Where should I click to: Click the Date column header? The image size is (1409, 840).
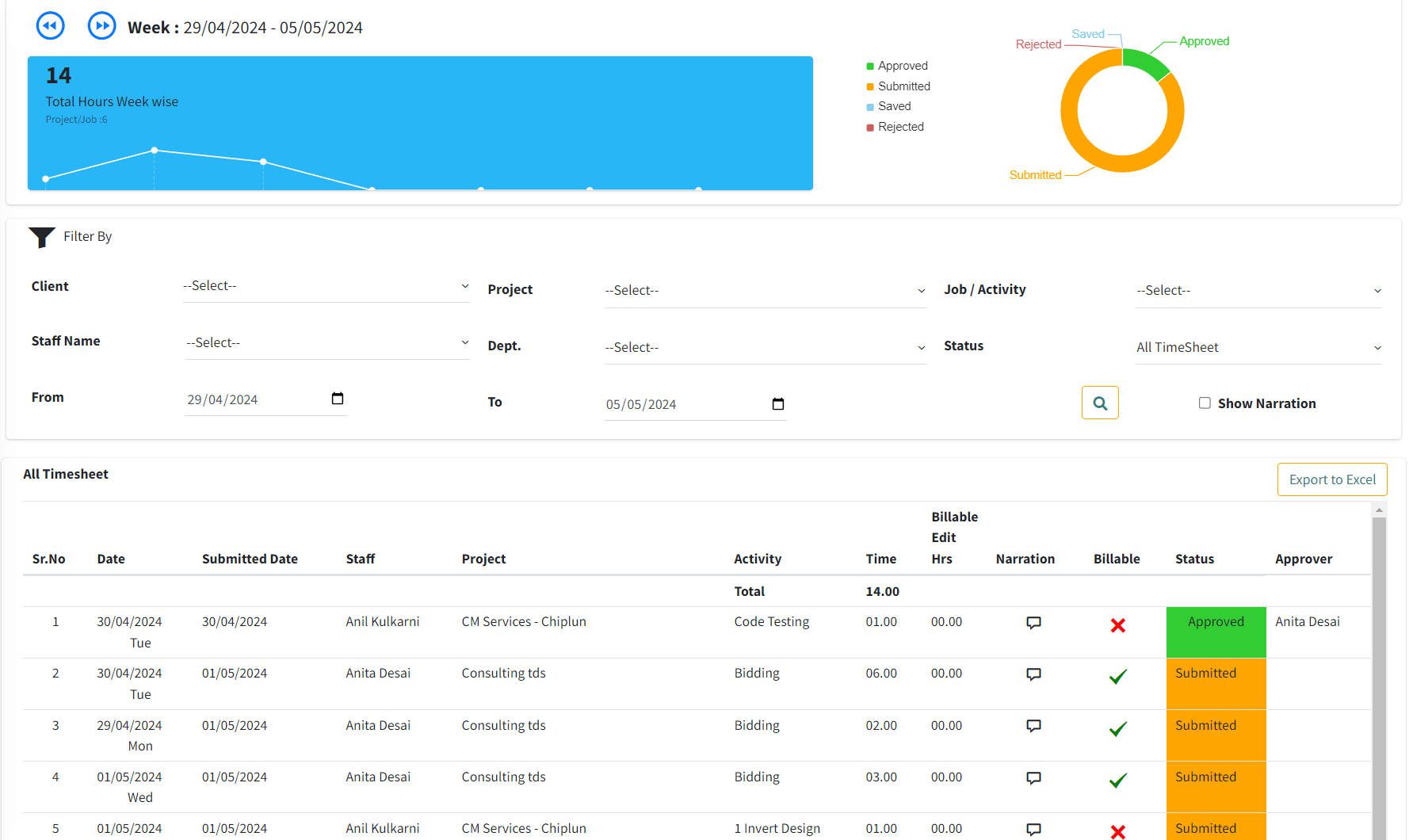coord(111,559)
